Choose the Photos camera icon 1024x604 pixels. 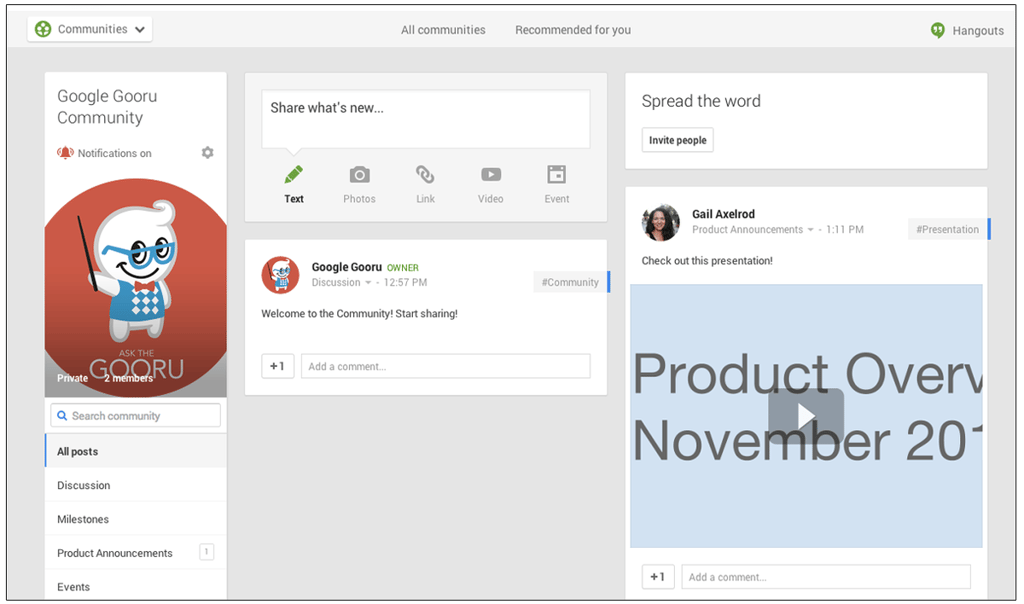point(359,175)
